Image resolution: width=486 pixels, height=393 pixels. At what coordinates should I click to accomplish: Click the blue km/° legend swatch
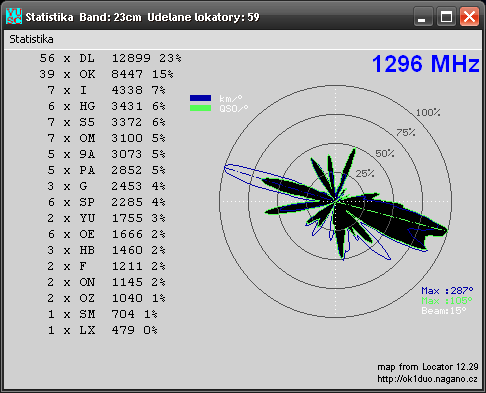(200, 98)
